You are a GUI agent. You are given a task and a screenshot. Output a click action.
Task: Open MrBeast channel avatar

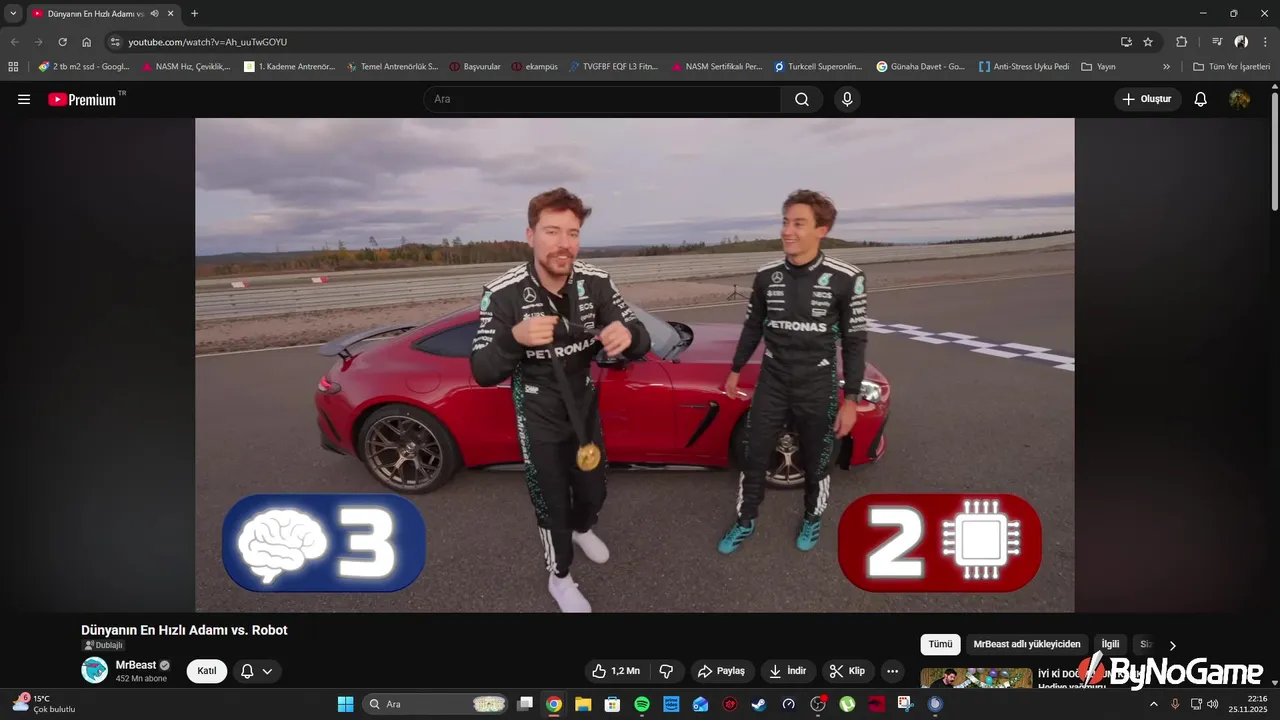pyautogui.click(x=94, y=670)
